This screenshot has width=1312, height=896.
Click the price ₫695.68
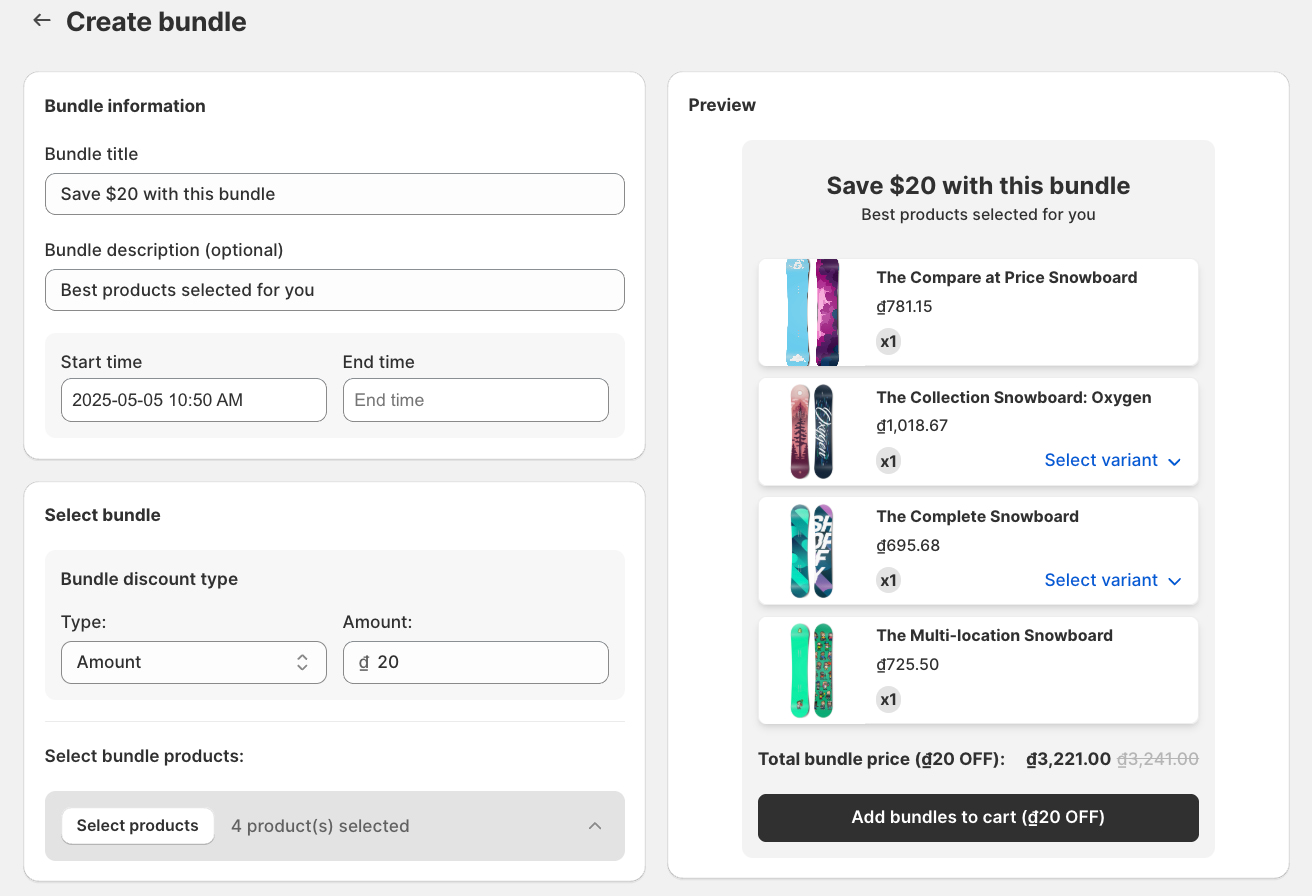pyautogui.click(x=908, y=545)
